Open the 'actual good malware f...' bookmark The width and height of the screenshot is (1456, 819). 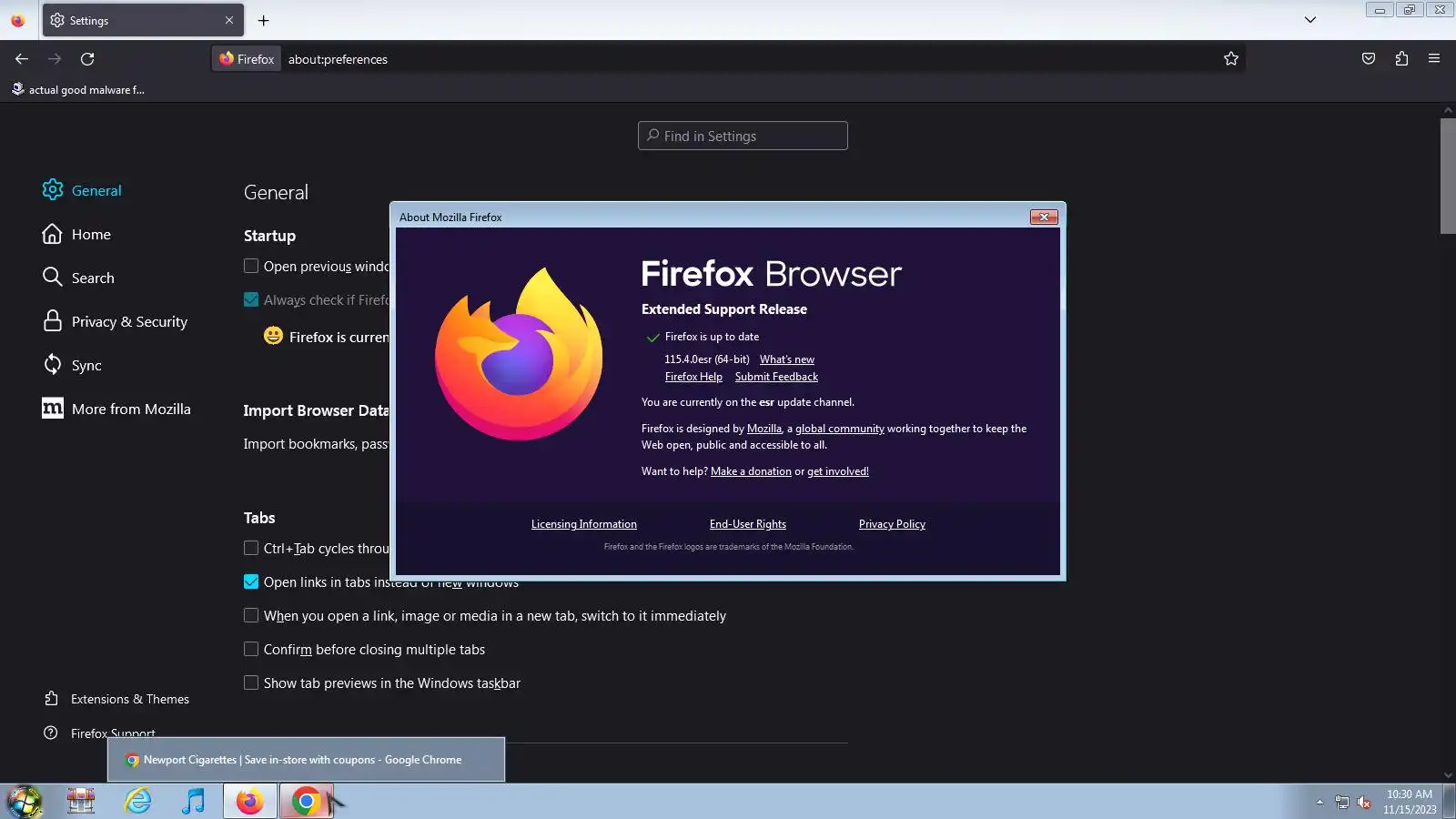pyautogui.click(x=78, y=89)
